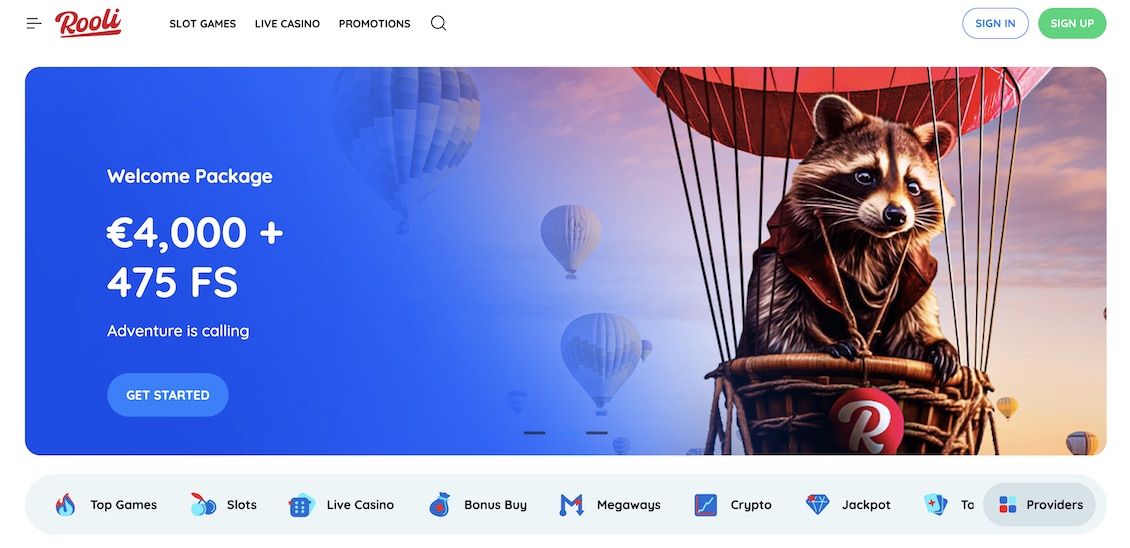Image resolution: width=1130 pixels, height=548 pixels.
Task: Open Slot Games in the top navigation
Action: 203,24
